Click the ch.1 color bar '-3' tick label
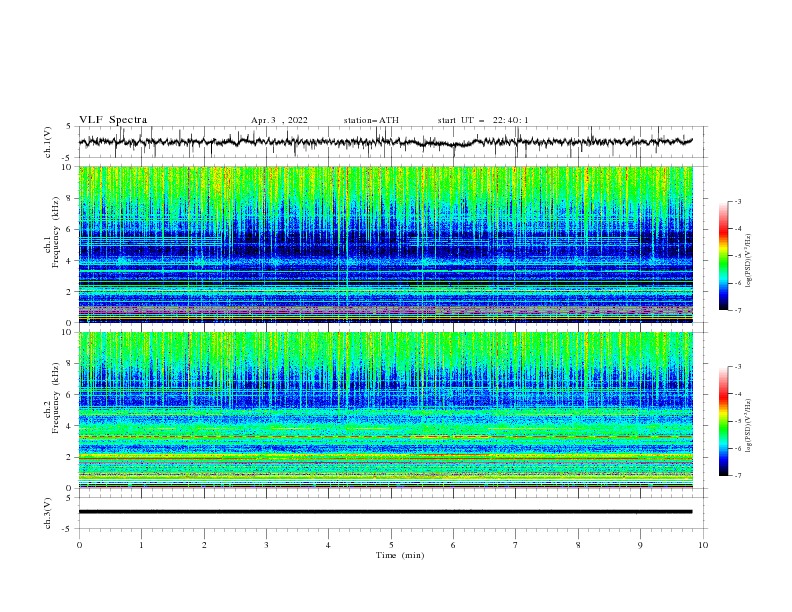This screenshot has width=792, height=612. click(737, 201)
